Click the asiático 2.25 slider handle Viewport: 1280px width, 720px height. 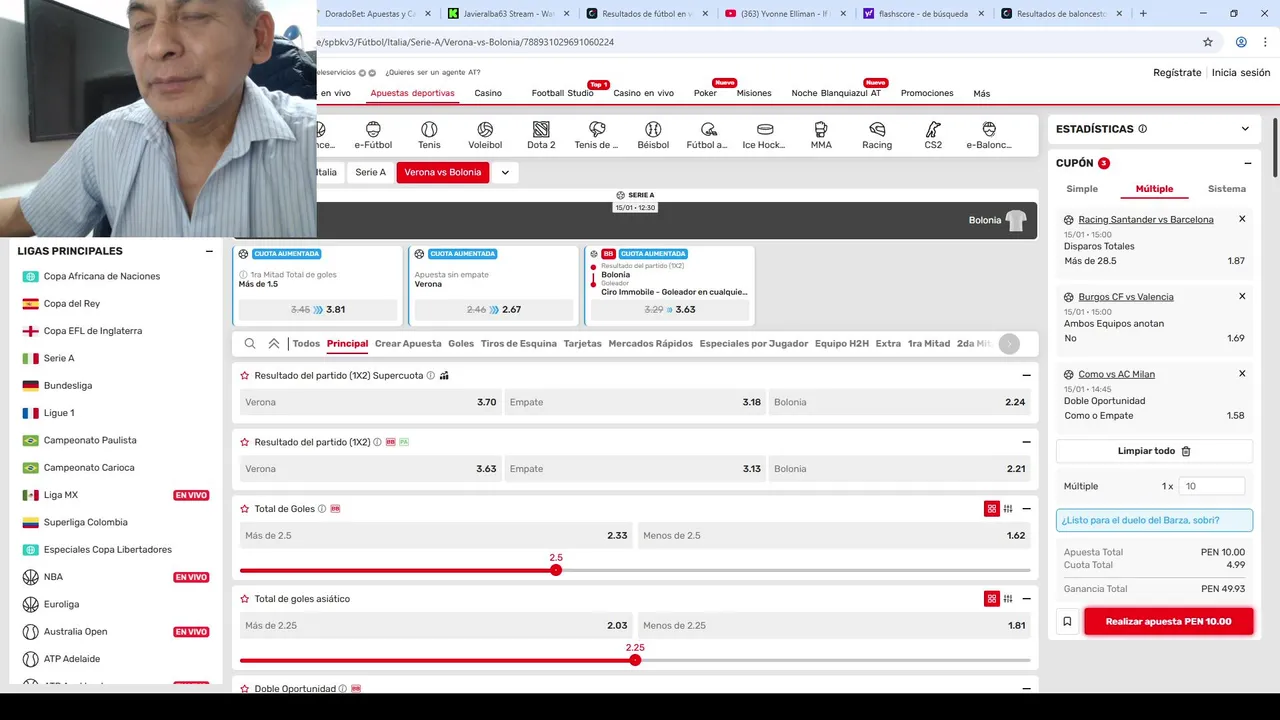click(635, 660)
